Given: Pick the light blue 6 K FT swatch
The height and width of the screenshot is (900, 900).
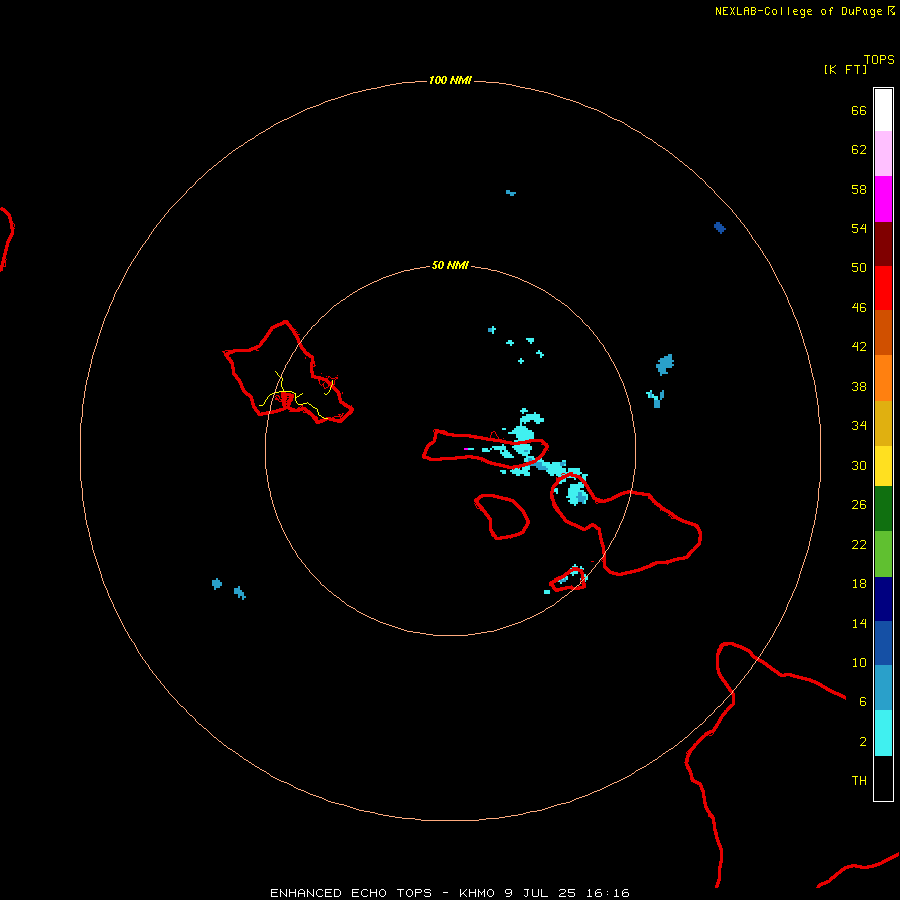Looking at the screenshot, I should pos(883,688).
